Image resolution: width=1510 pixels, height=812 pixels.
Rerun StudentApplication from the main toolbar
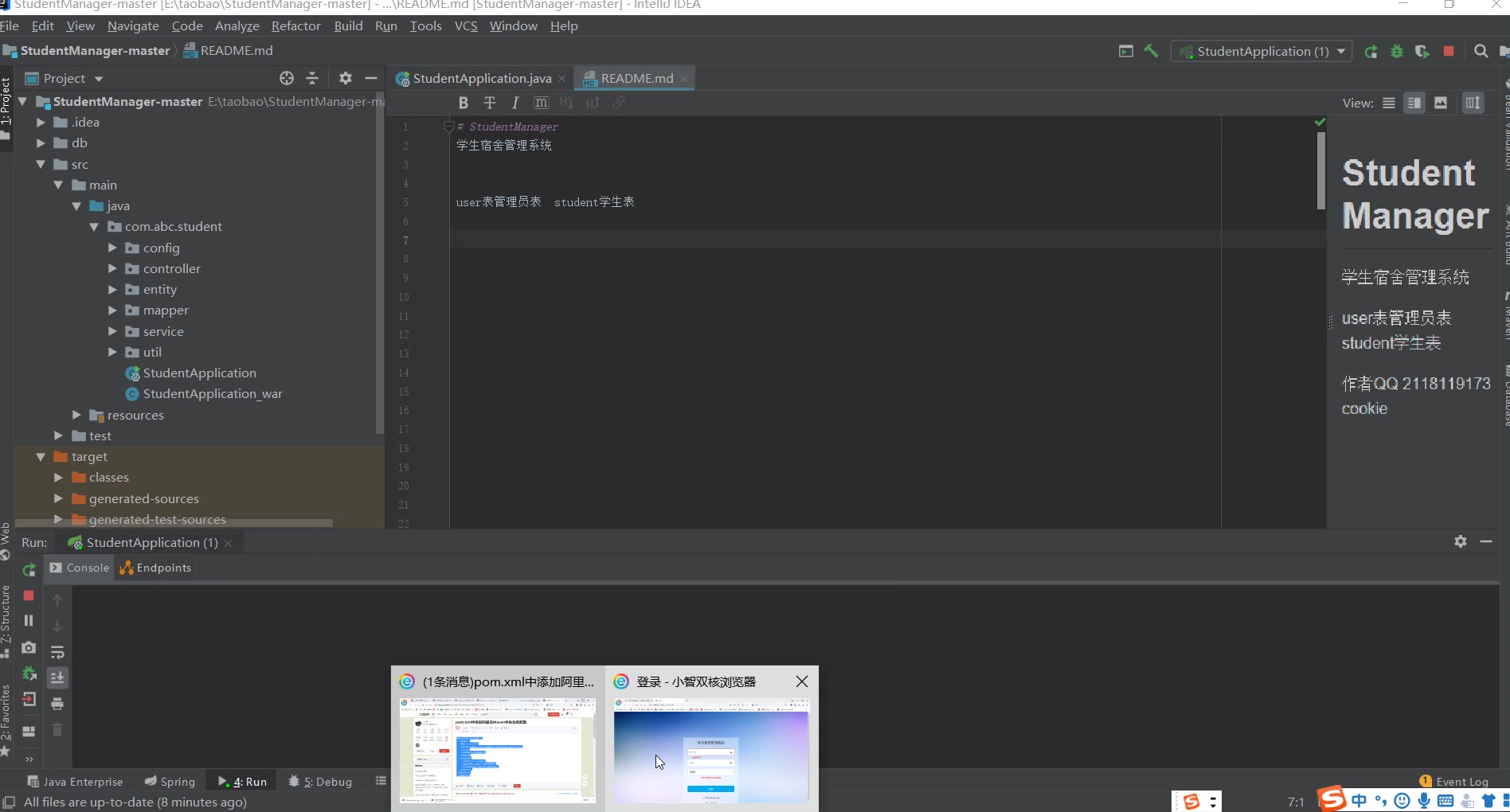coord(1371,52)
